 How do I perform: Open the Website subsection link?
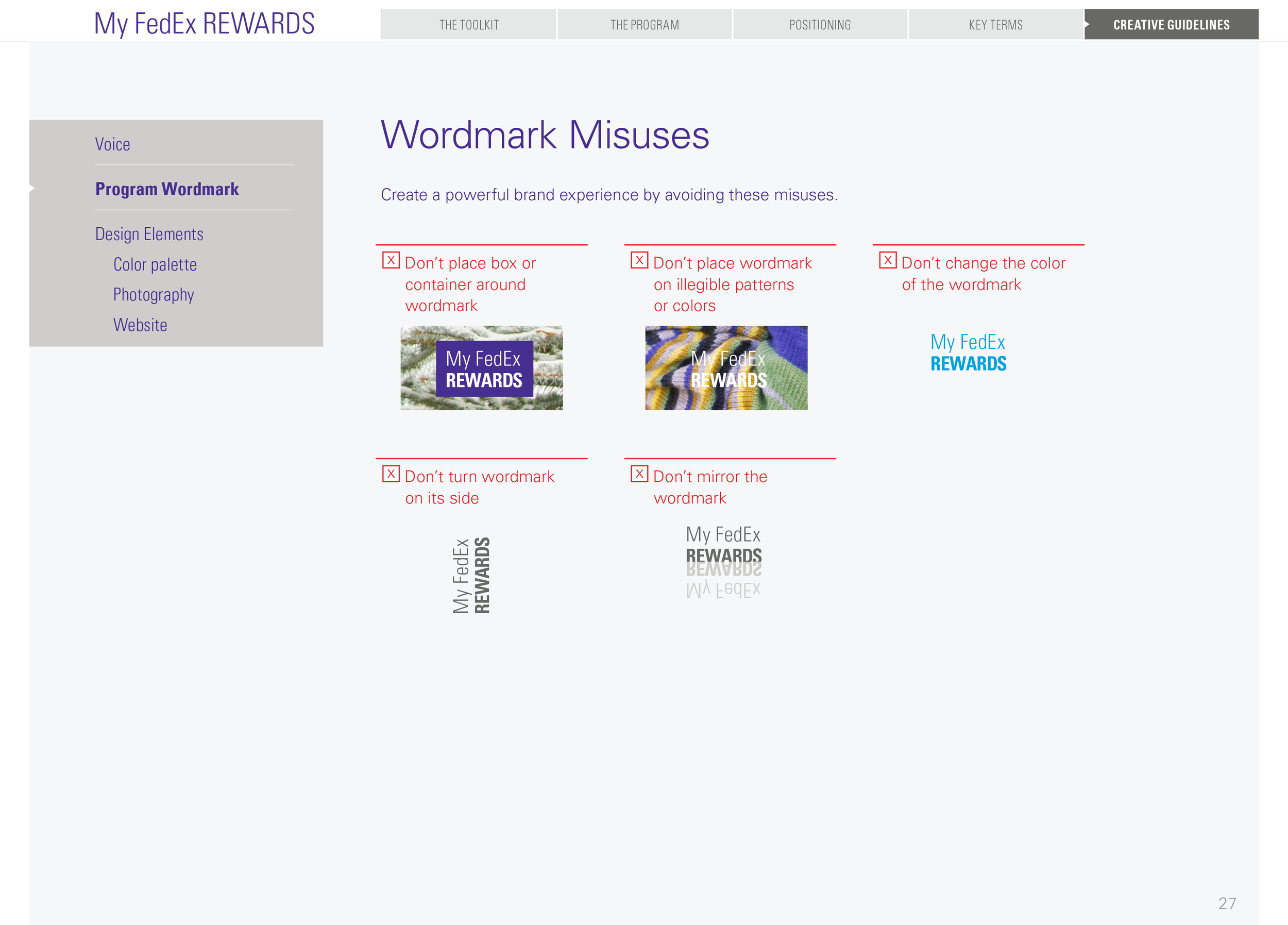click(140, 325)
